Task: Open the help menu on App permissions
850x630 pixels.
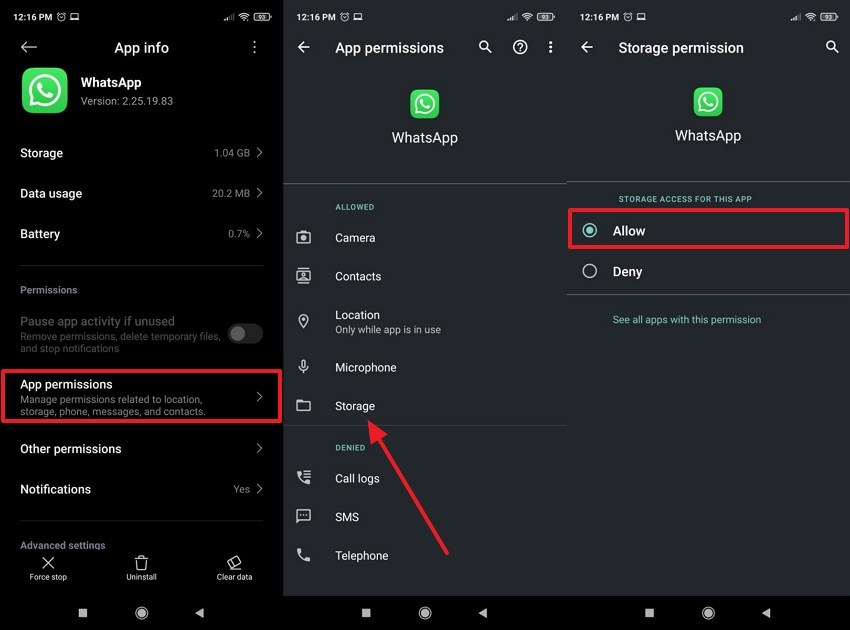Action: click(520, 47)
